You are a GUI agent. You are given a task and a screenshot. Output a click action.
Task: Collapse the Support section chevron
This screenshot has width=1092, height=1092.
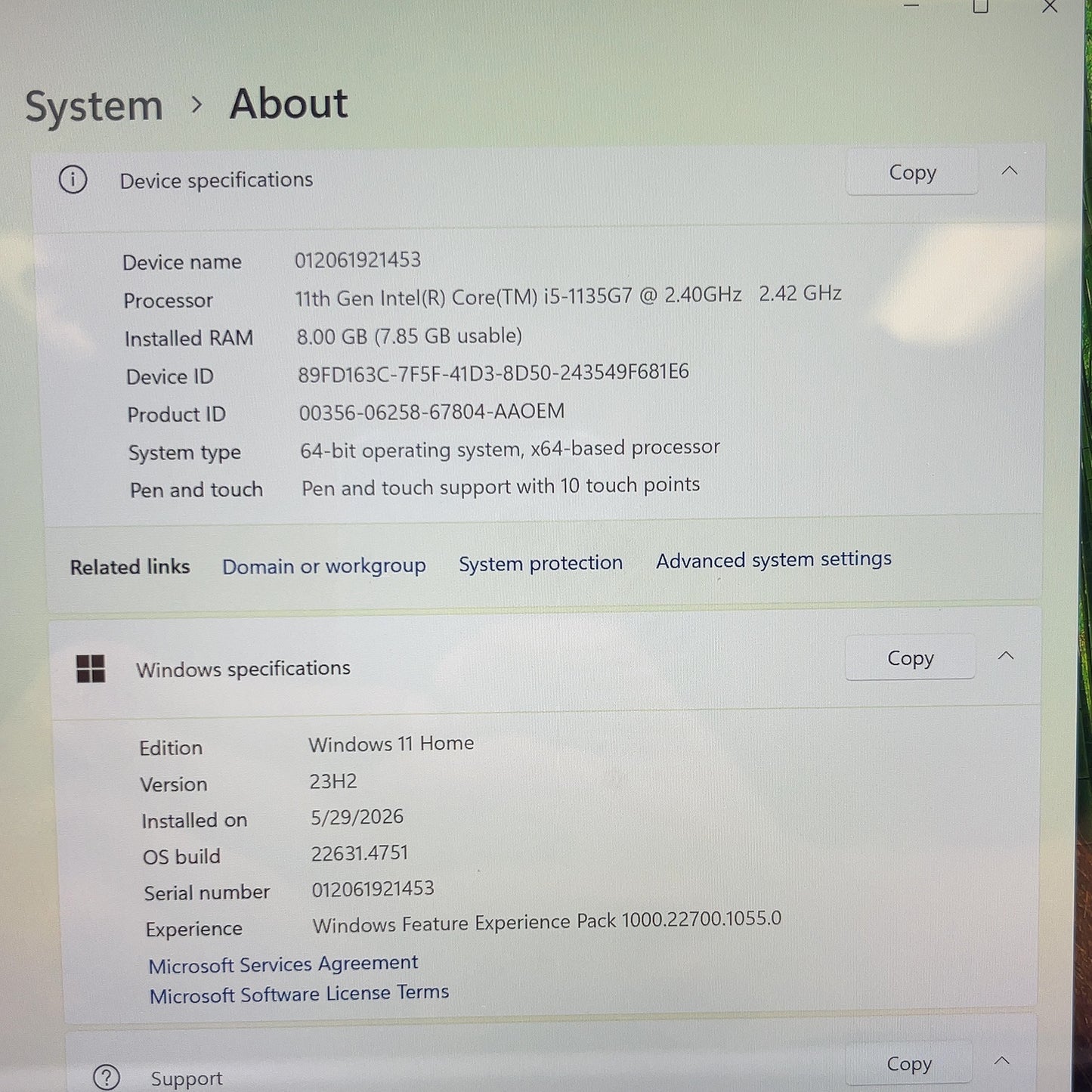click(x=1002, y=1060)
